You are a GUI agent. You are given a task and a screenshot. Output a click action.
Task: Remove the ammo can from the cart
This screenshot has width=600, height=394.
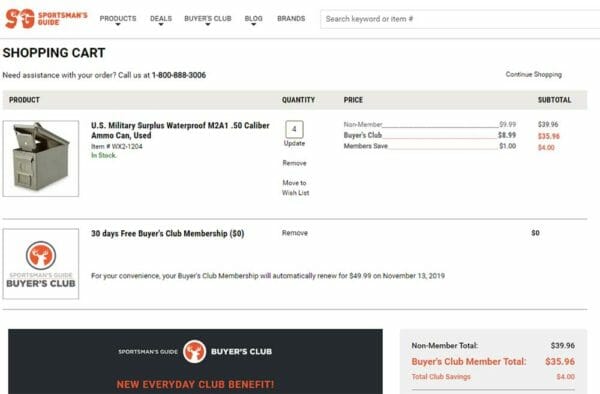click(294, 163)
